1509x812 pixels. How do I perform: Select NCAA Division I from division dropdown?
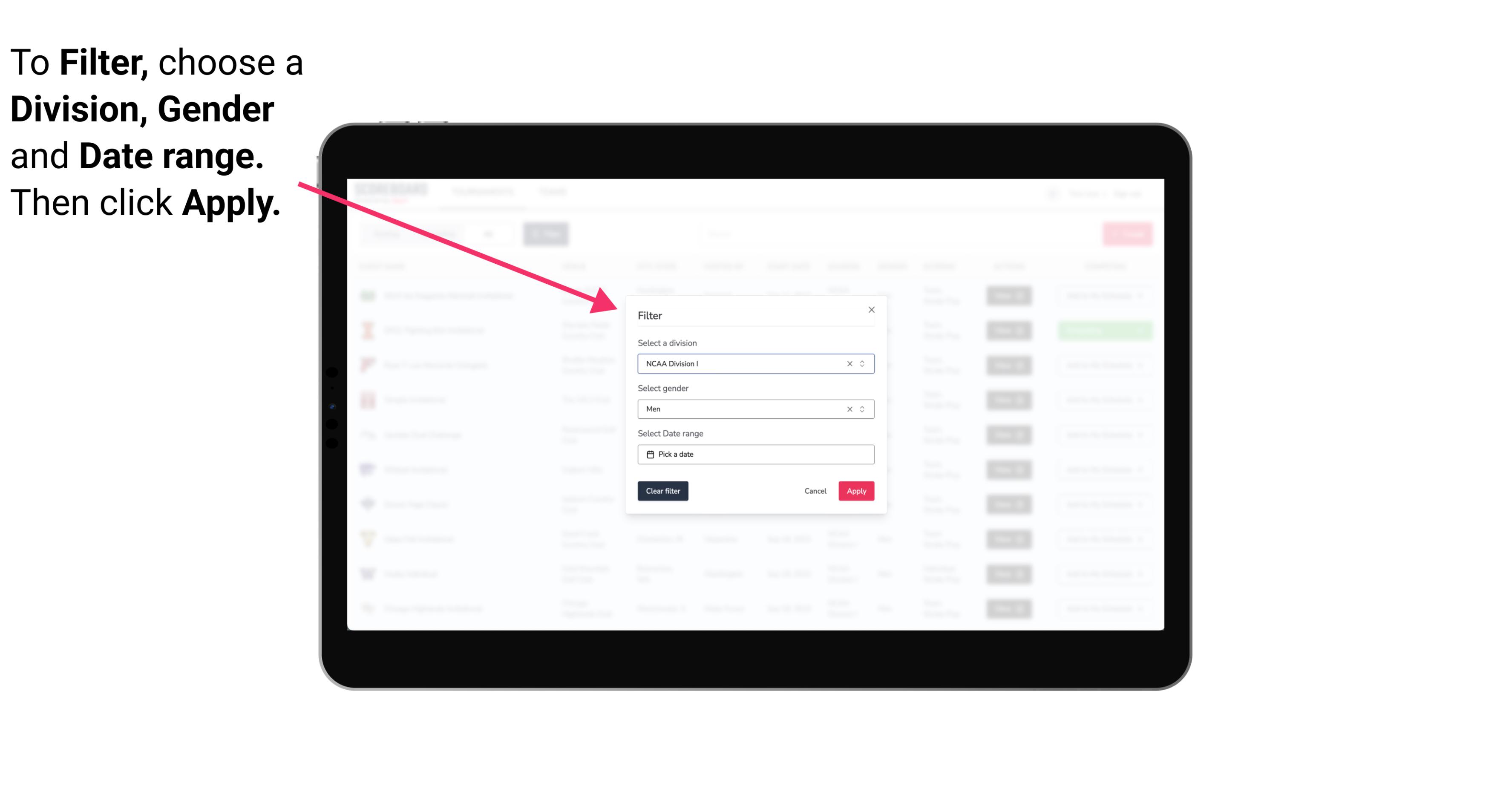click(x=755, y=363)
